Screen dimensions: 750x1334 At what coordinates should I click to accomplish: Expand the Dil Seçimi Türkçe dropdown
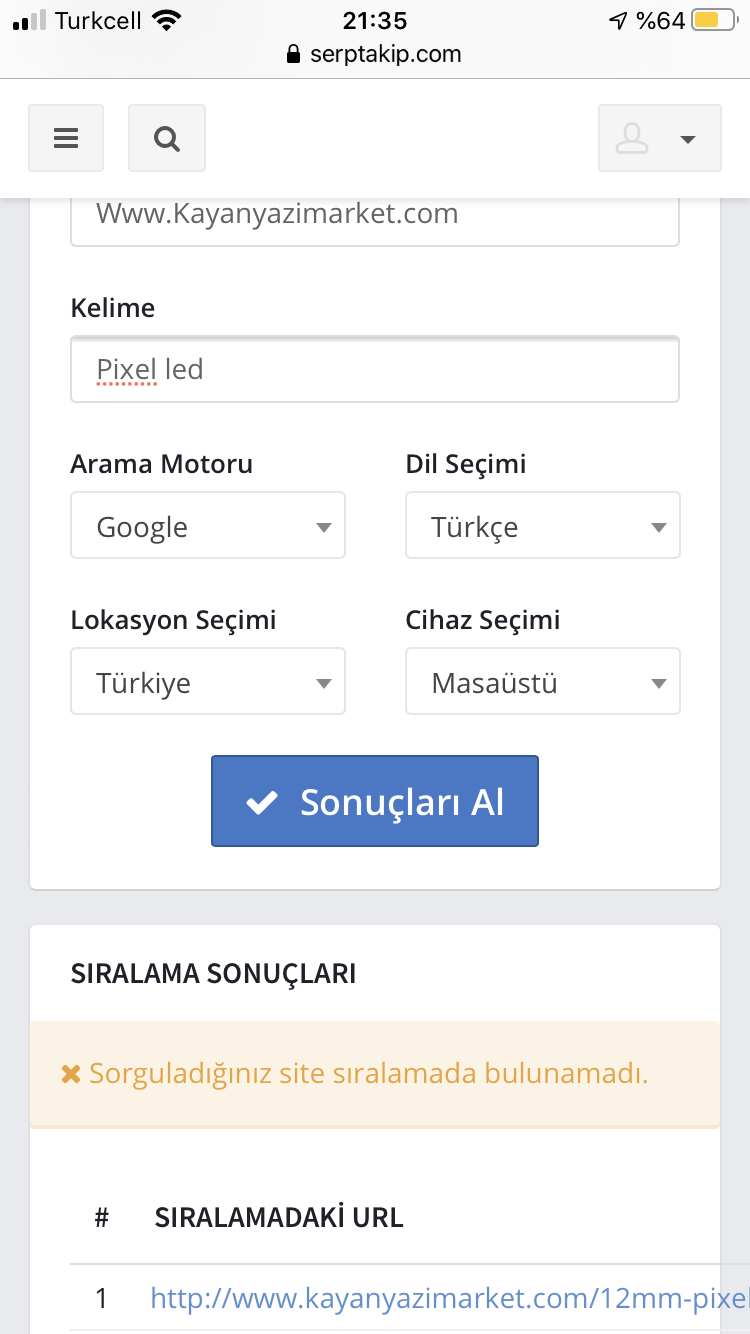pyautogui.click(x=543, y=525)
